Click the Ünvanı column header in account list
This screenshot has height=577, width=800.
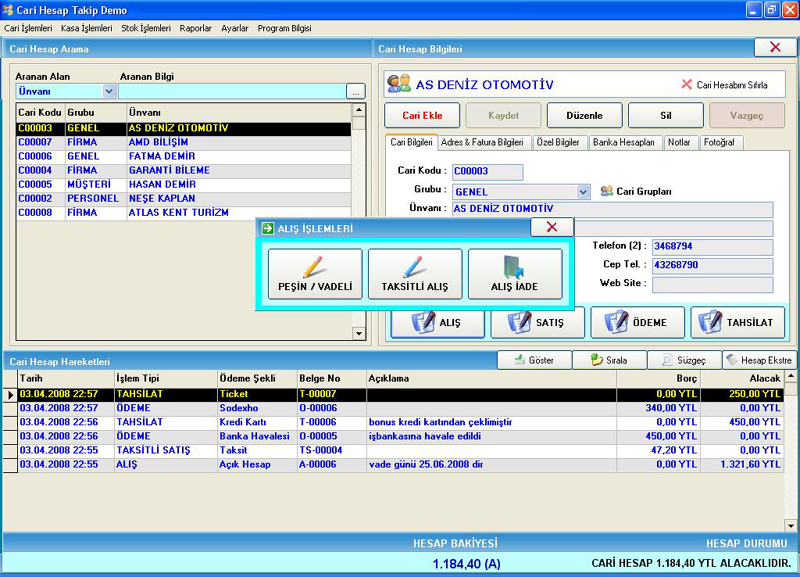coord(239,112)
